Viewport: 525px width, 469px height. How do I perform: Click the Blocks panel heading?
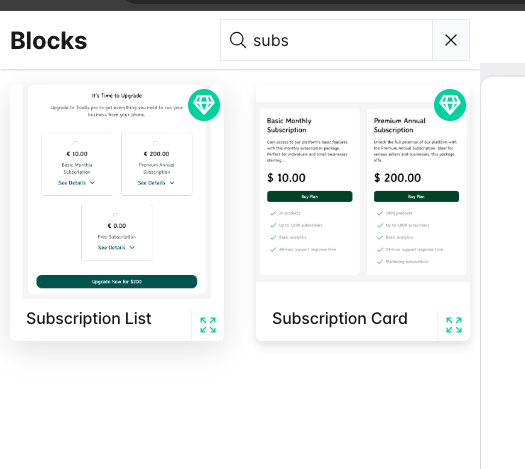49,41
